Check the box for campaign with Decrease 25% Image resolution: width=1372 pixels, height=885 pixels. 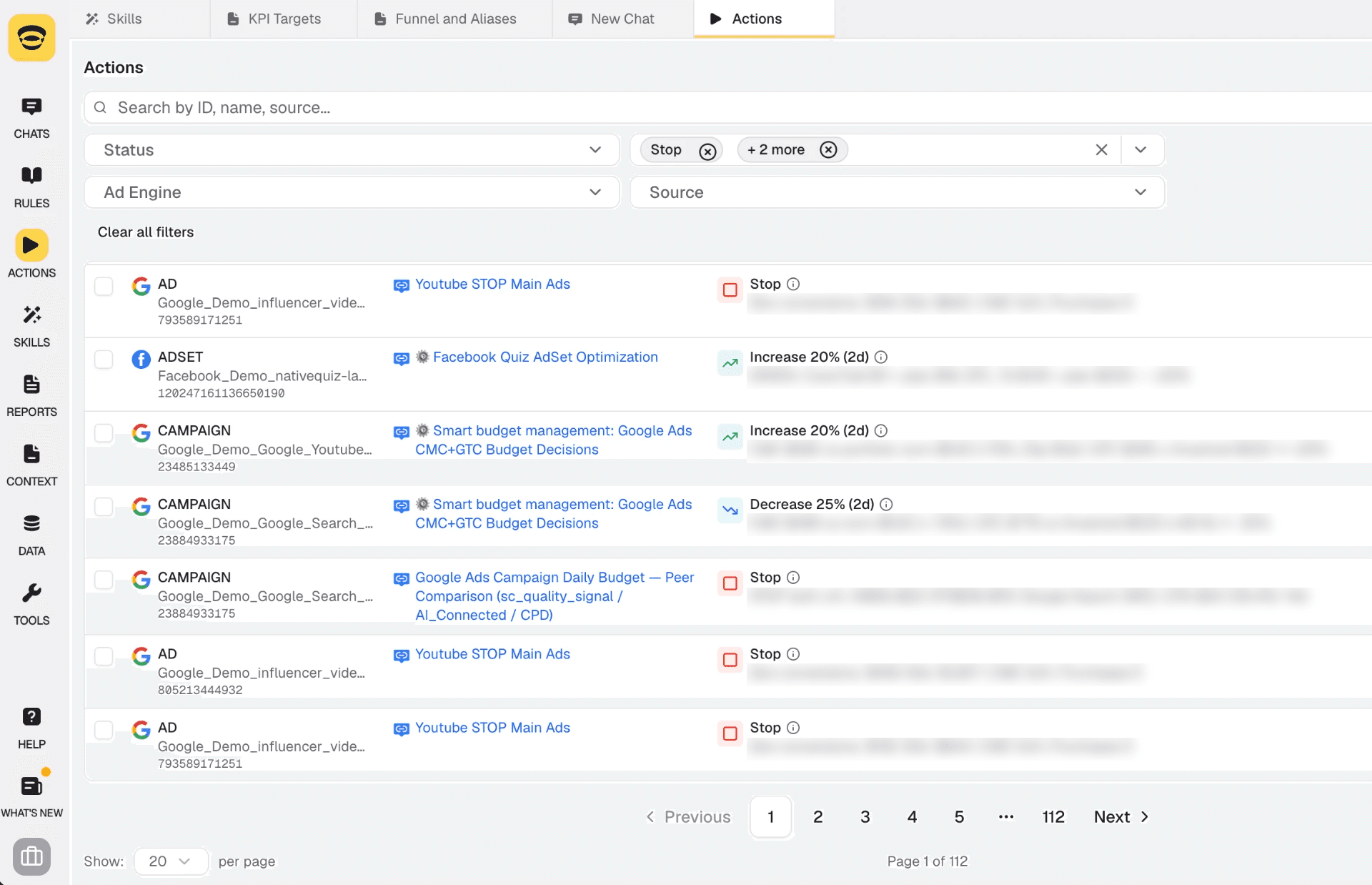(104, 506)
